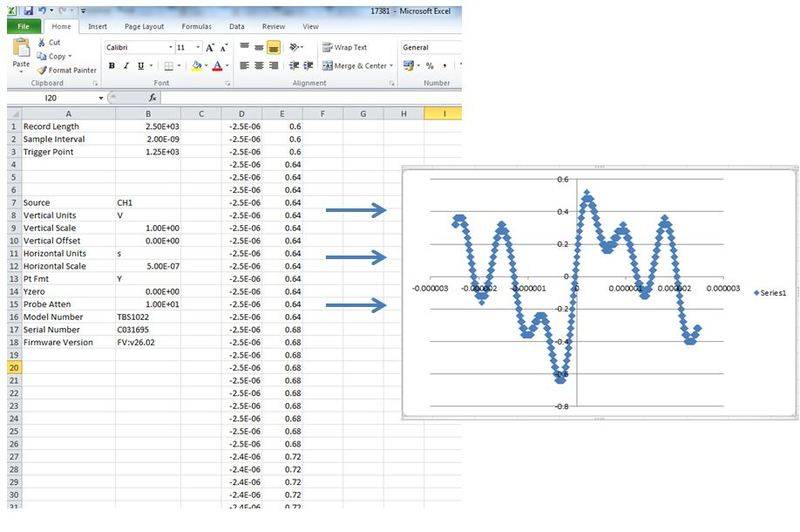Expand the Fill Color dropdown arrow
The image size is (800, 532).
[206, 66]
